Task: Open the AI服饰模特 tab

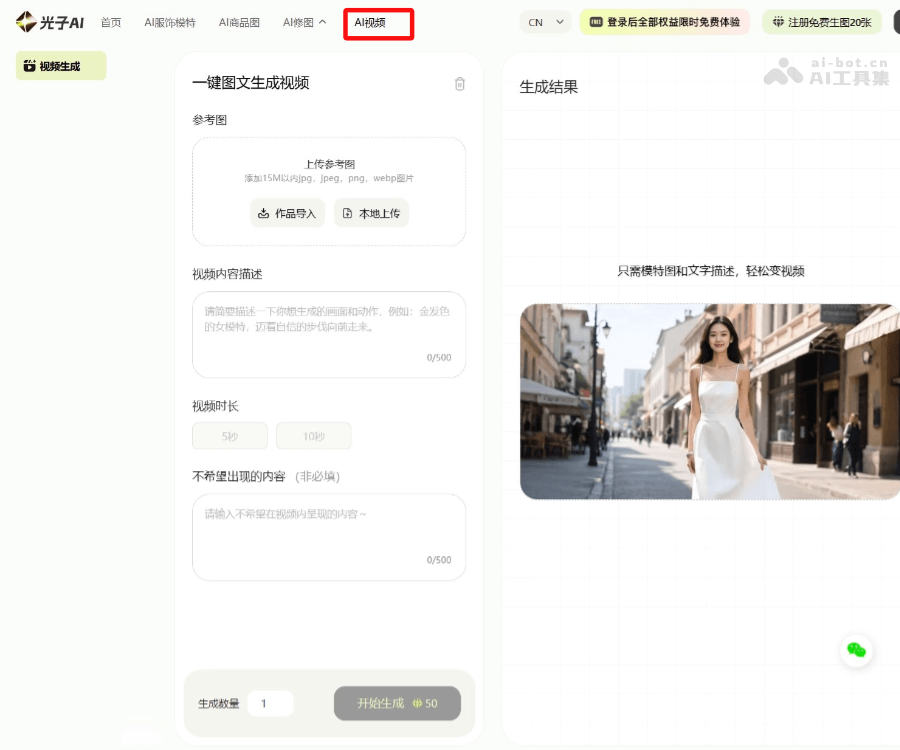Action: tap(170, 22)
